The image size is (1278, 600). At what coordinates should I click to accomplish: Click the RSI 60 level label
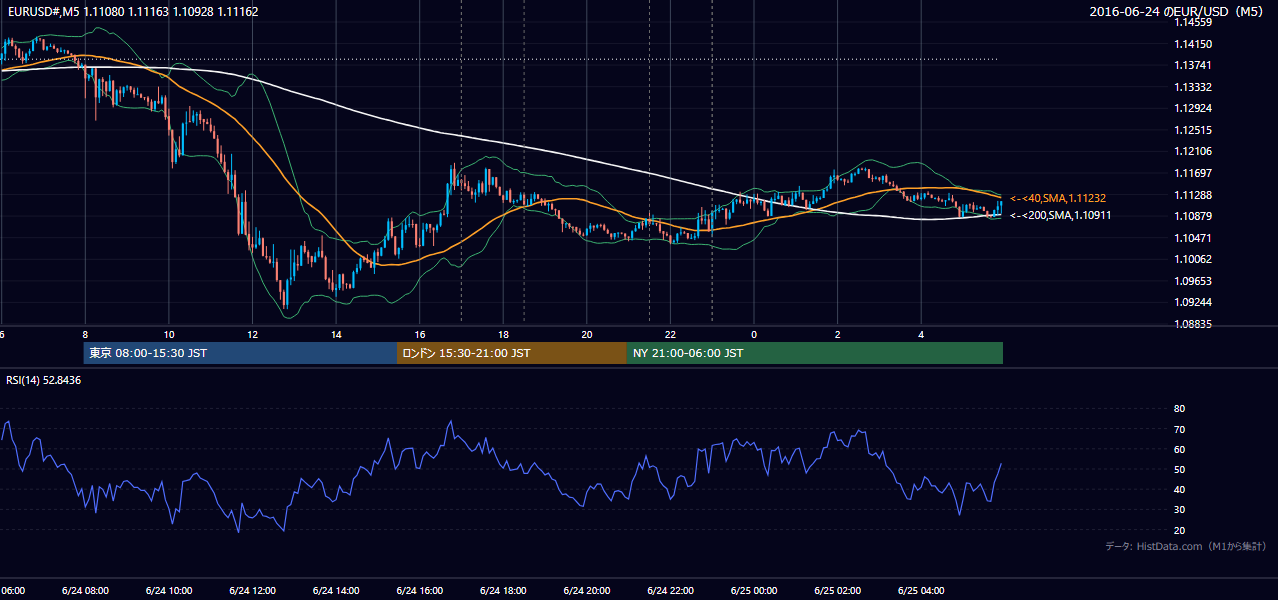tap(1179, 449)
